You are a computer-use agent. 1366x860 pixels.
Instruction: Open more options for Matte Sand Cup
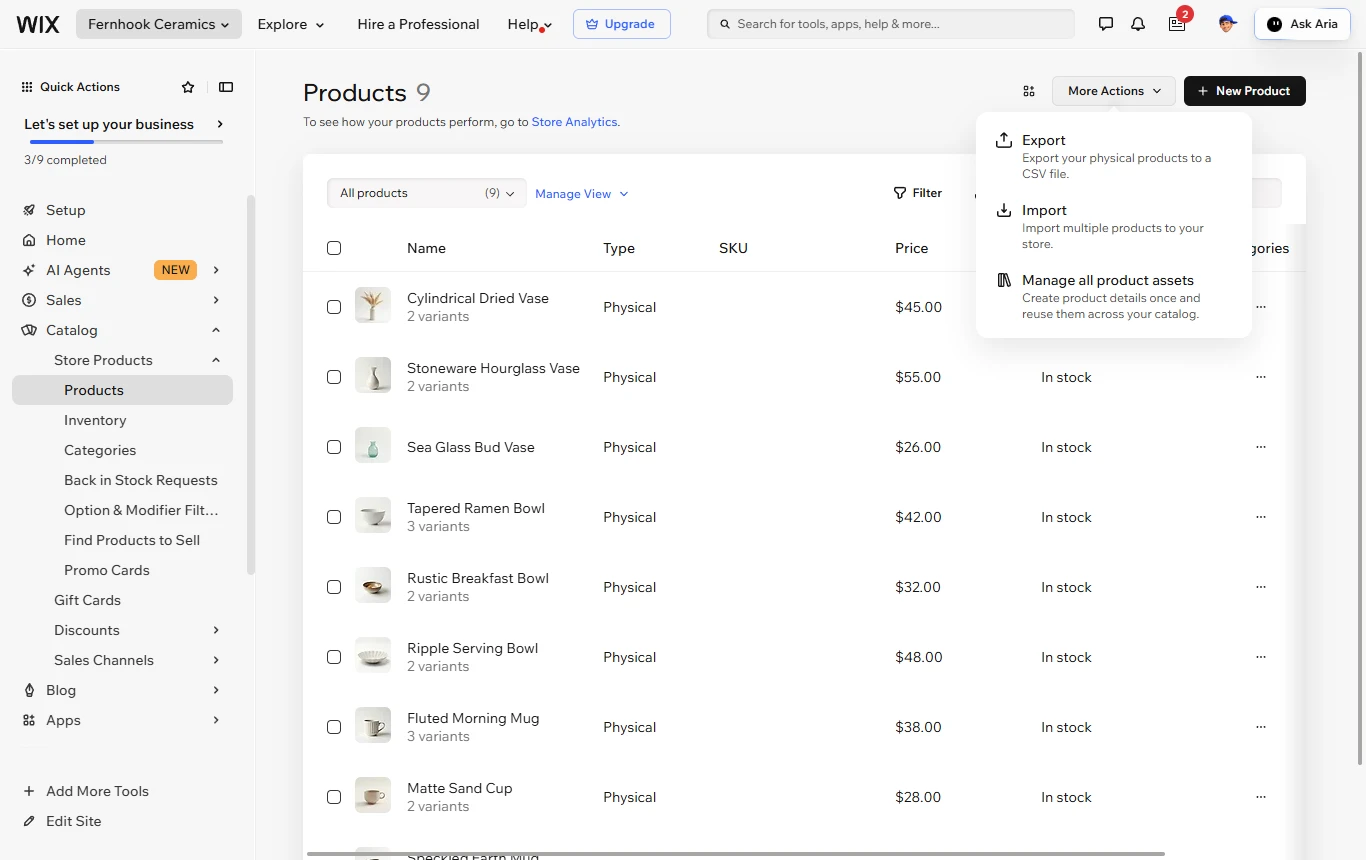point(1261,797)
